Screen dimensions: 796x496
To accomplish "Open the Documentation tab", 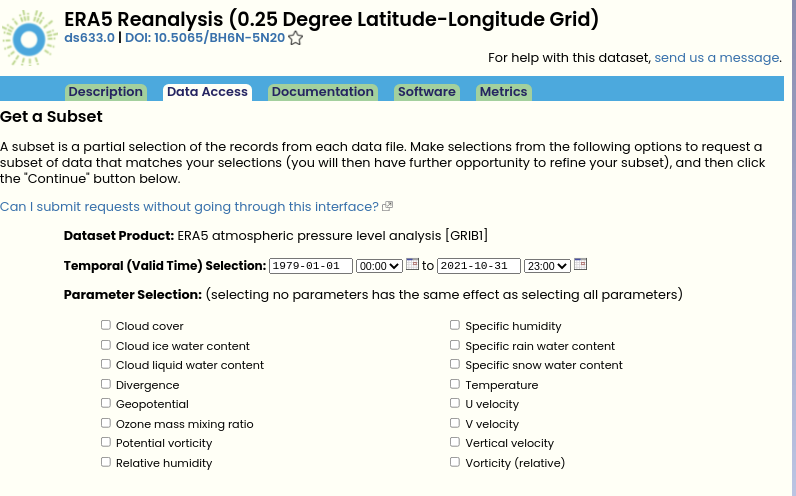I will [x=322, y=92].
